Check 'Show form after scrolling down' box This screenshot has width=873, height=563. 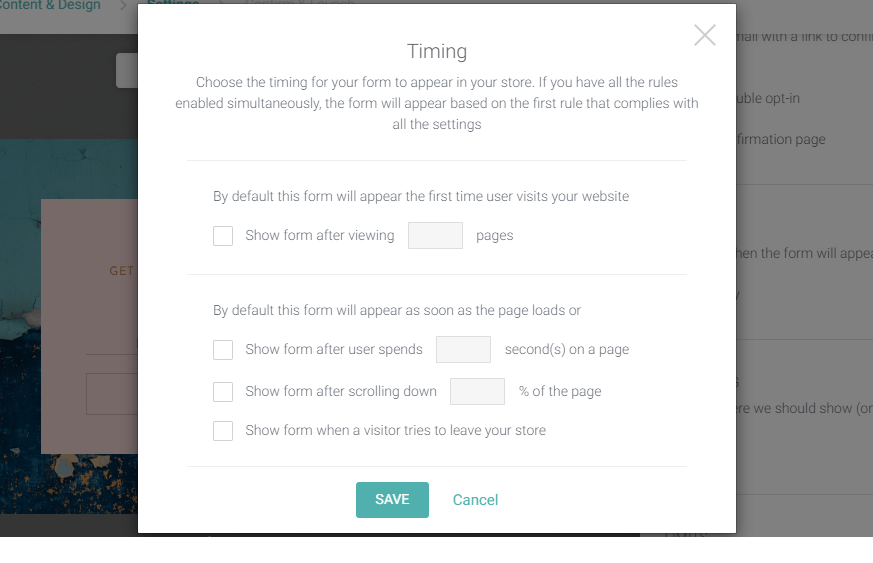(x=223, y=391)
